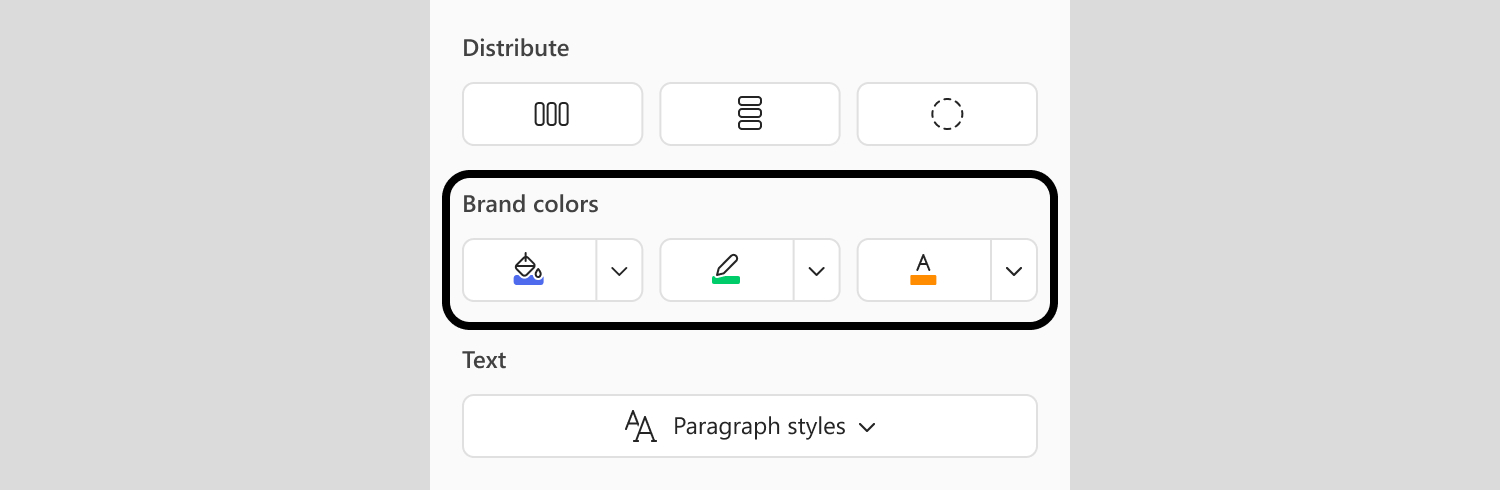The width and height of the screenshot is (1500, 490).
Task: Select the Distribute section heading
Action: [x=515, y=48]
